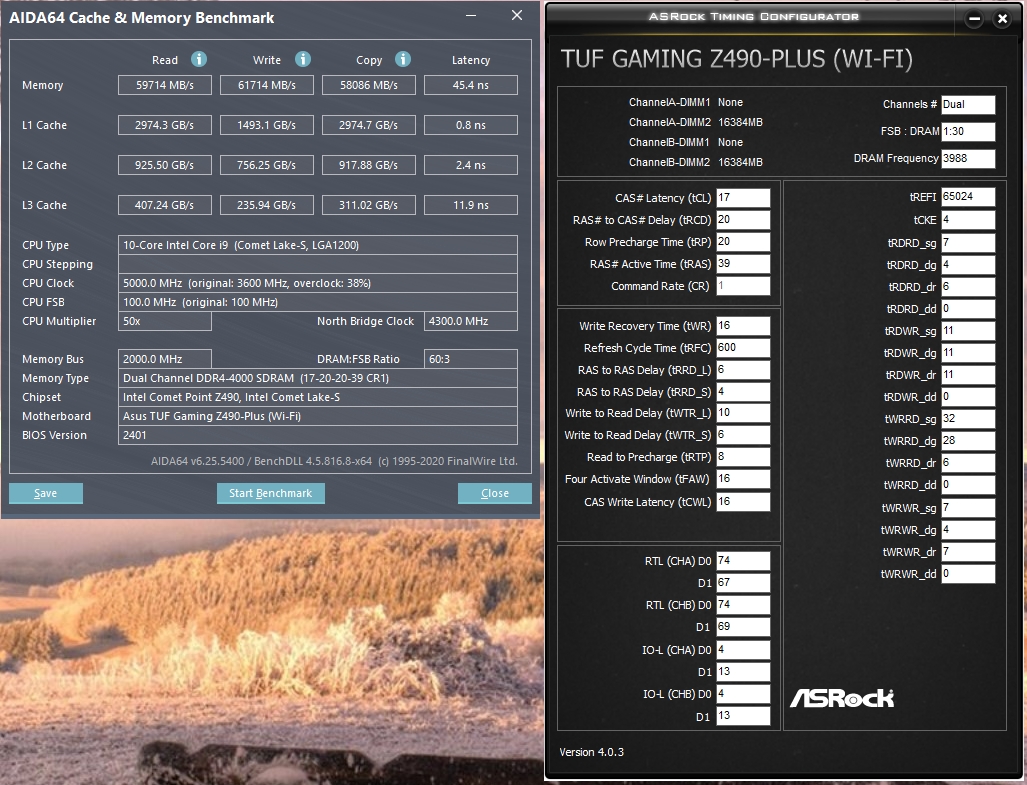Click the tWTR_S field

(x=743, y=435)
